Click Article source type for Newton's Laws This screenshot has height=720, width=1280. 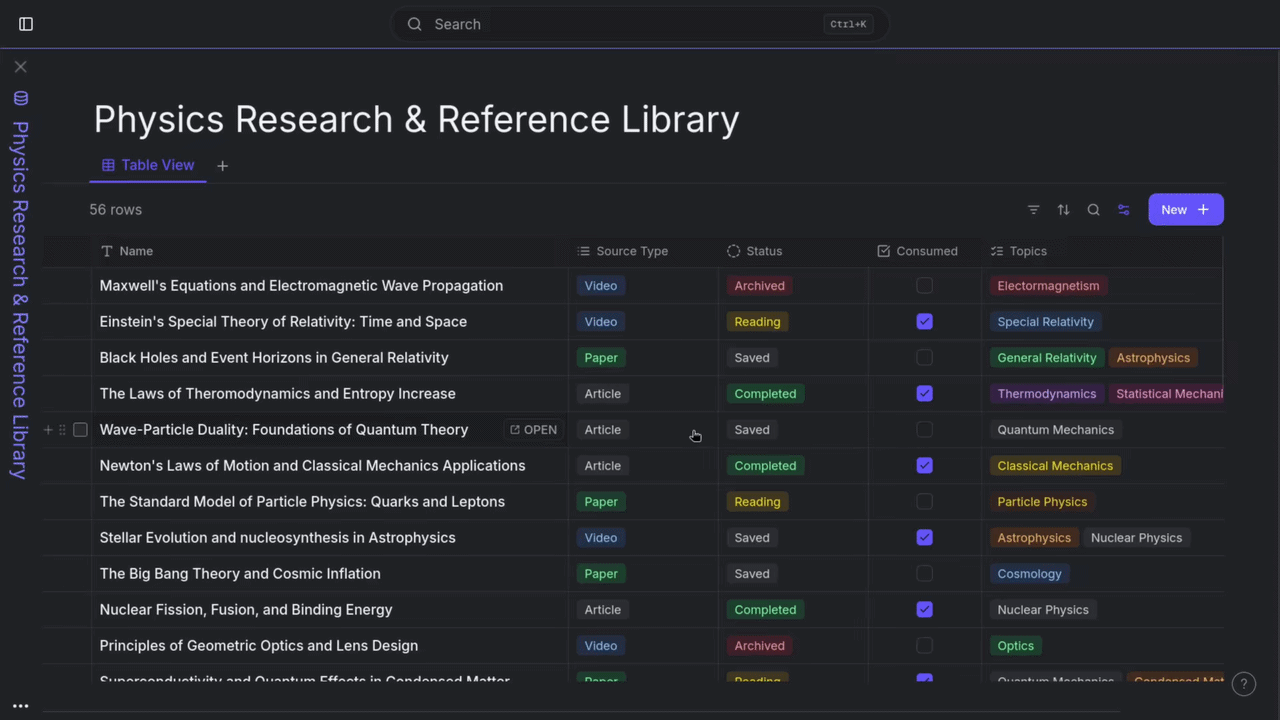(x=603, y=466)
